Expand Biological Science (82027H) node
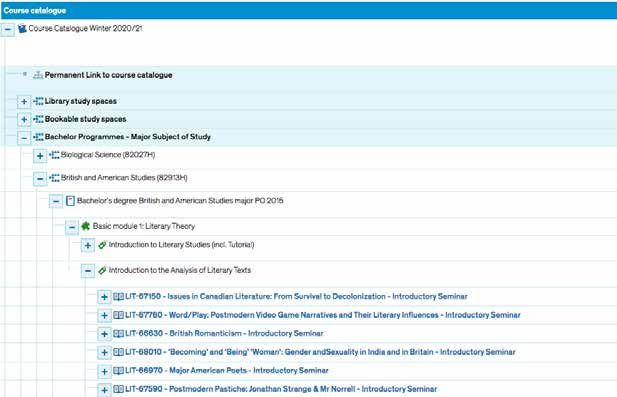 tap(40, 156)
